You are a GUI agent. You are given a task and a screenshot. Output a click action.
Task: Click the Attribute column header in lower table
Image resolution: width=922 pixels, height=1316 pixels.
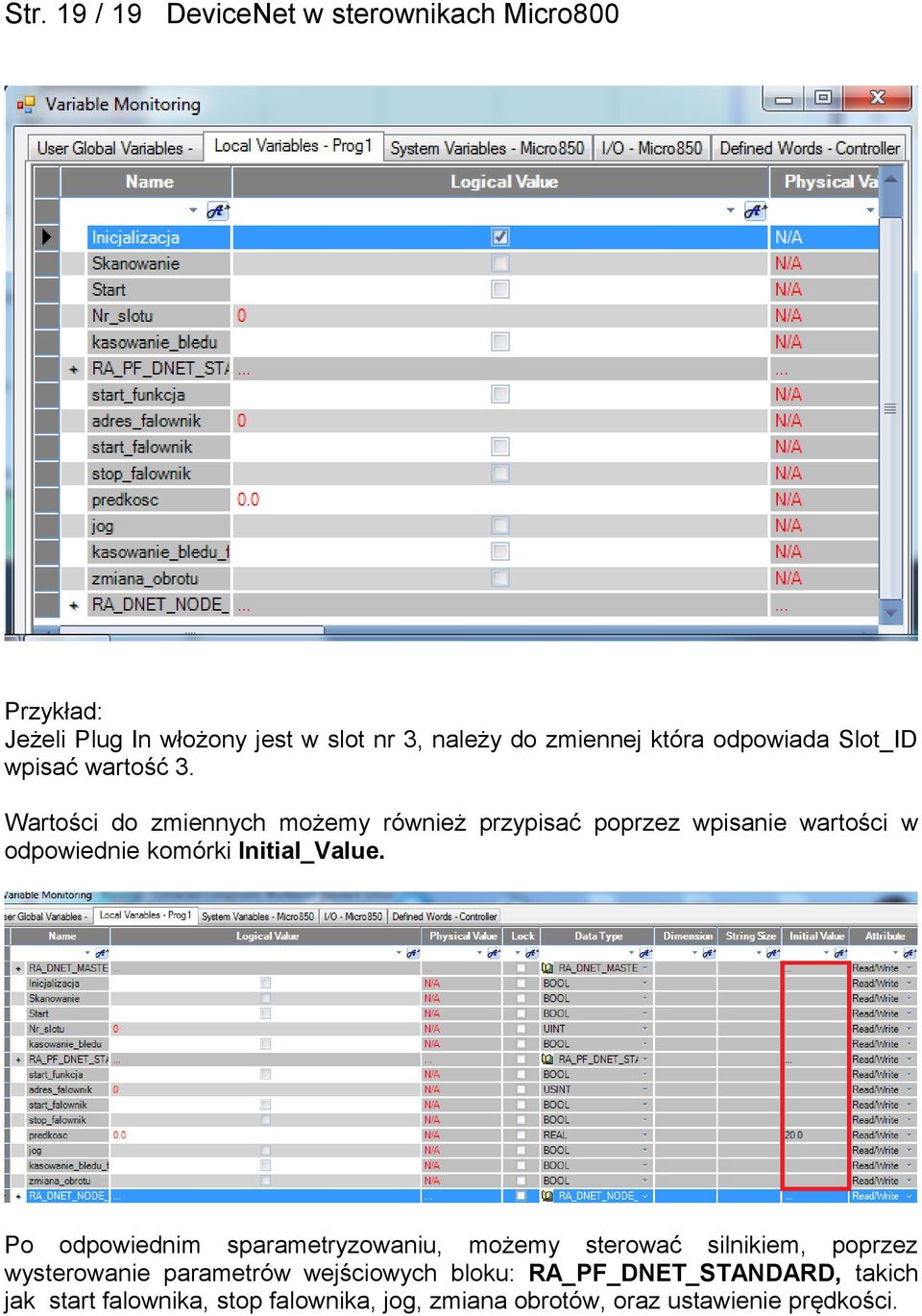coord(885,936)
